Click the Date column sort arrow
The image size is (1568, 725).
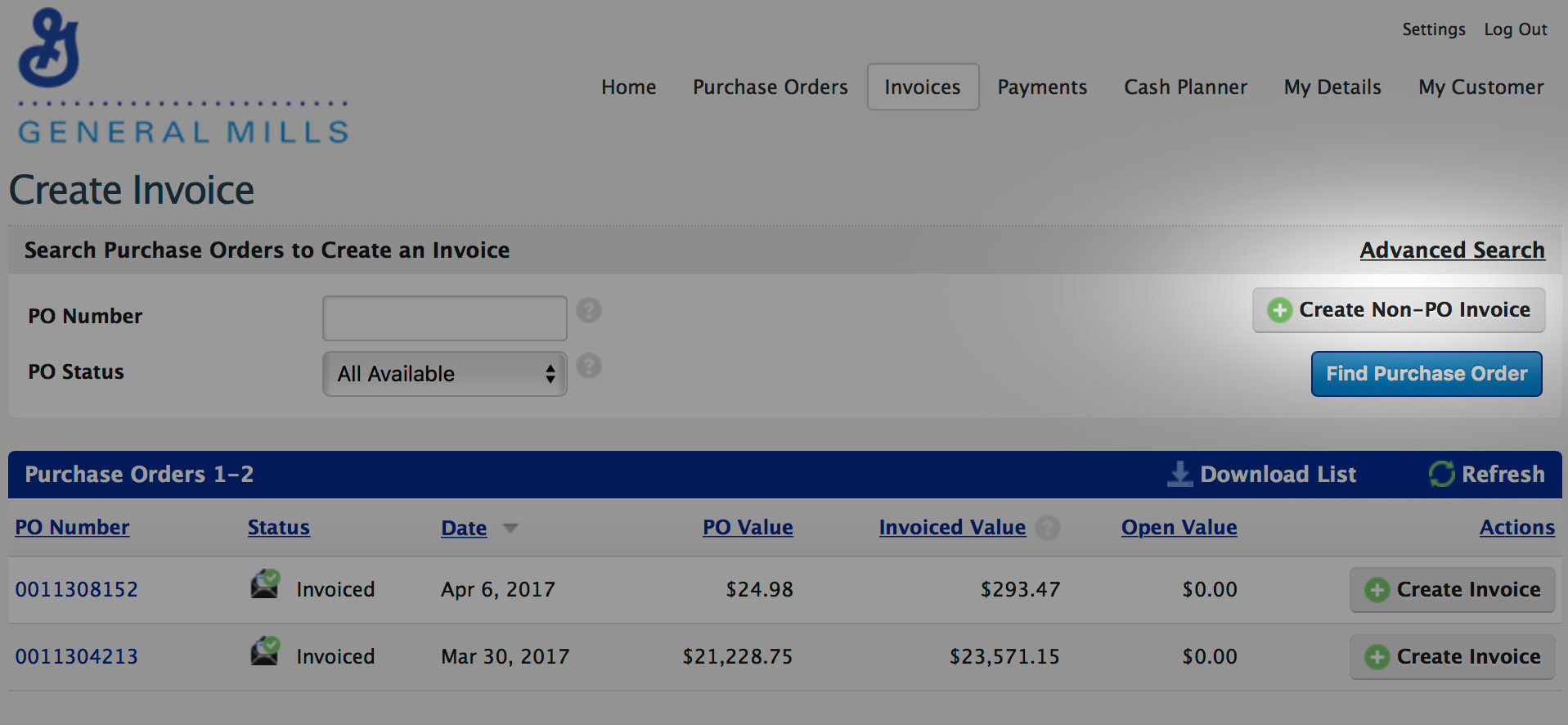point(510,529)
